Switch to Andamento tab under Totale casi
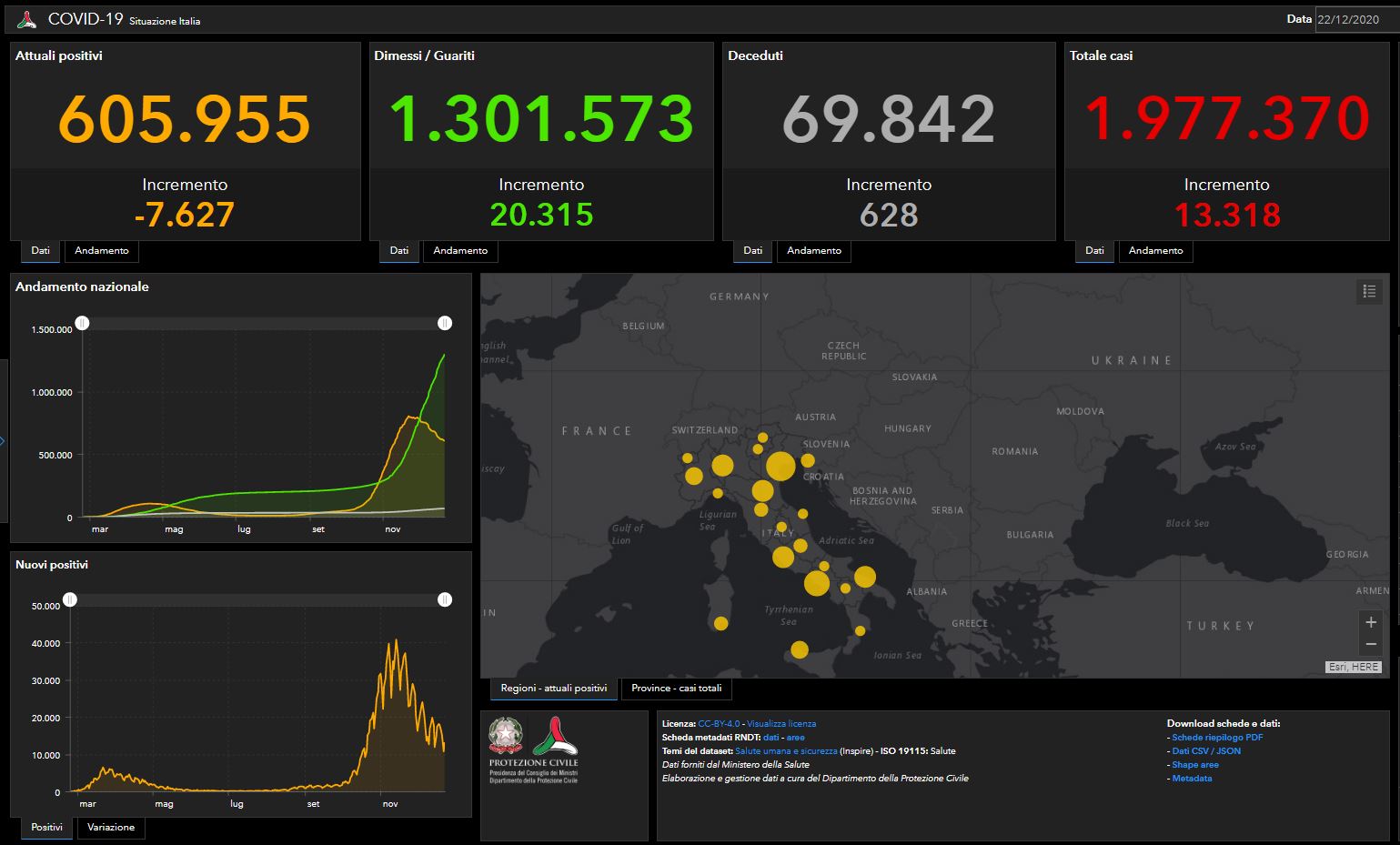The height and width of the screenshot is (845, 1400). click(1155, 250)
